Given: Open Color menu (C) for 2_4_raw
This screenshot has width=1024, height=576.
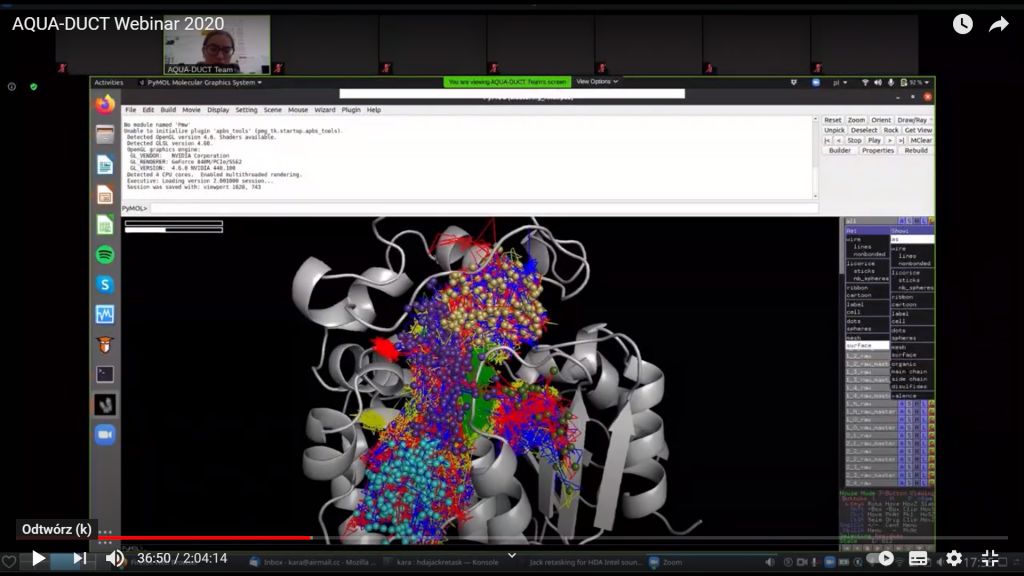Looking at the screenshot, I should [x=931, y=483].
